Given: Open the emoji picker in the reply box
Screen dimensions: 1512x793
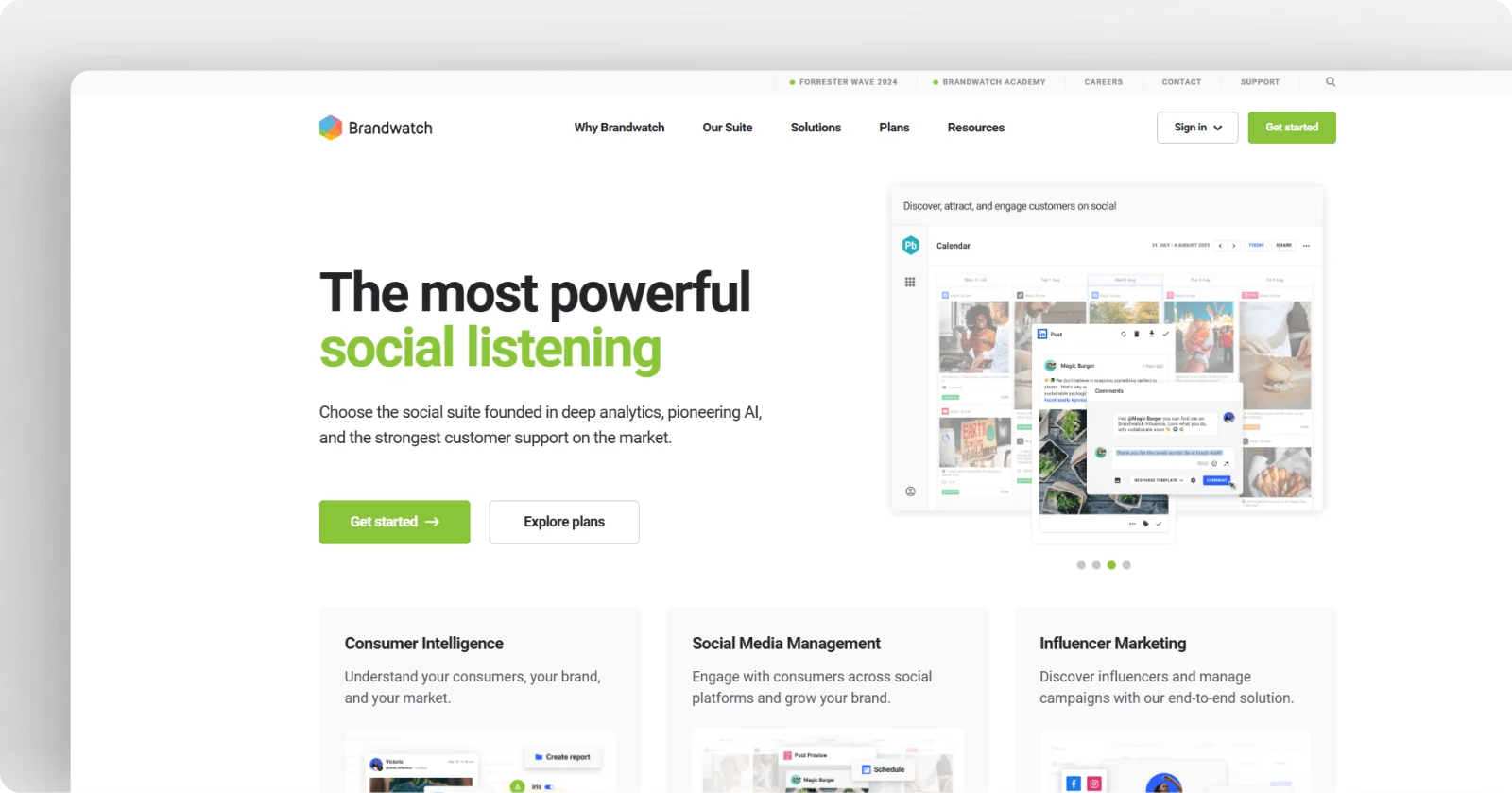Looking at the screenshot, I should pyautogui.click(x=1214, y=463).
